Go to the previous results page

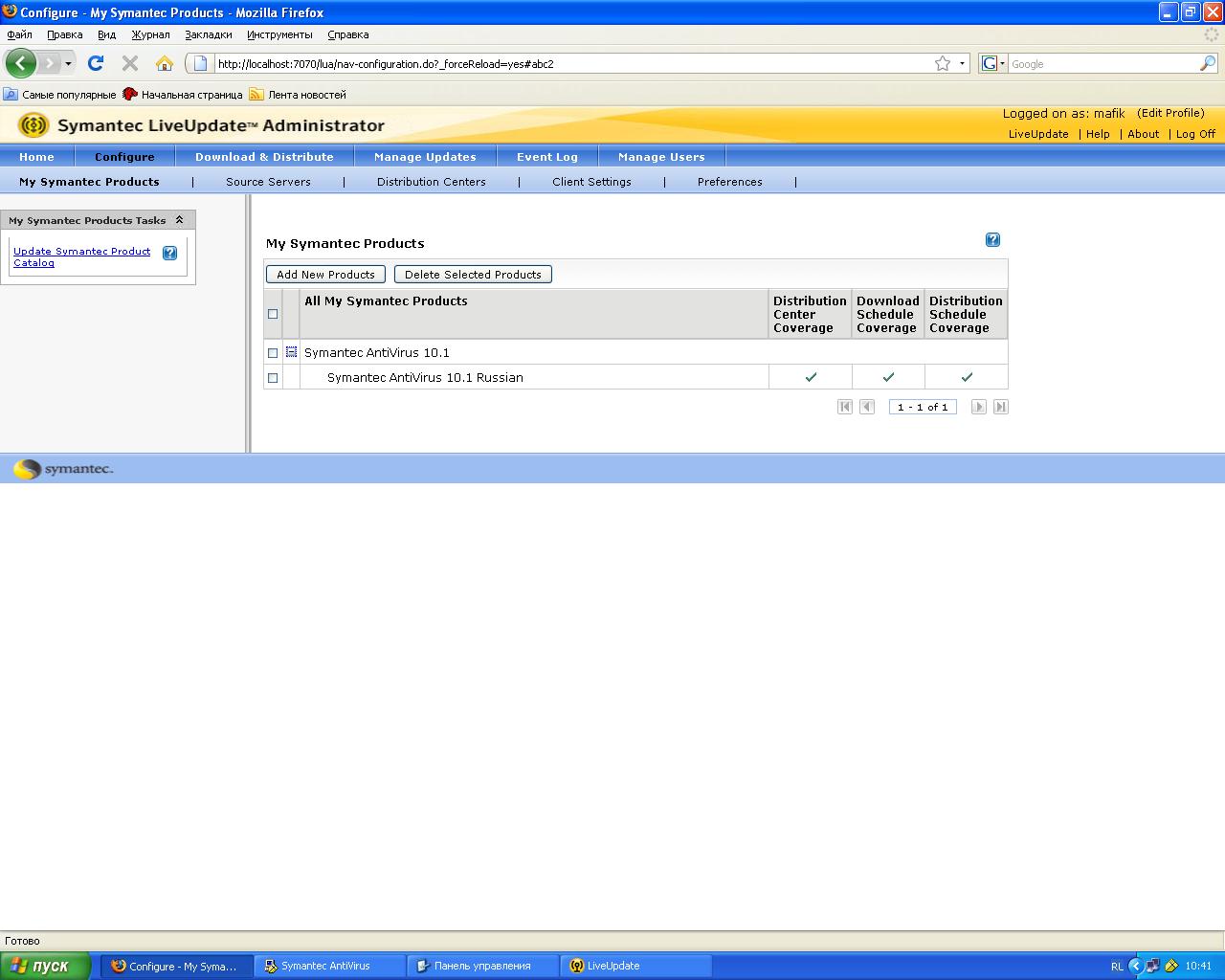point(867,407)
